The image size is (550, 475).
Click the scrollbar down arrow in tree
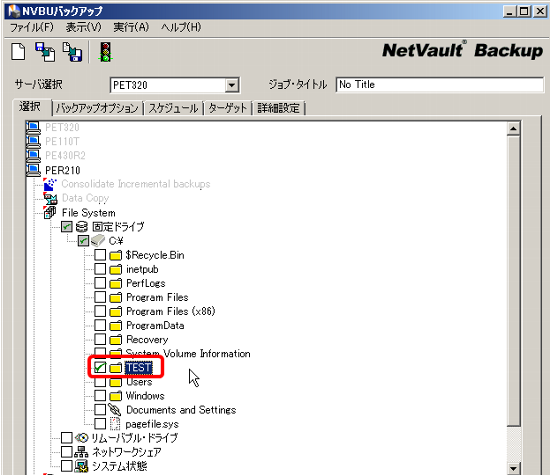[x=513, y=468]
